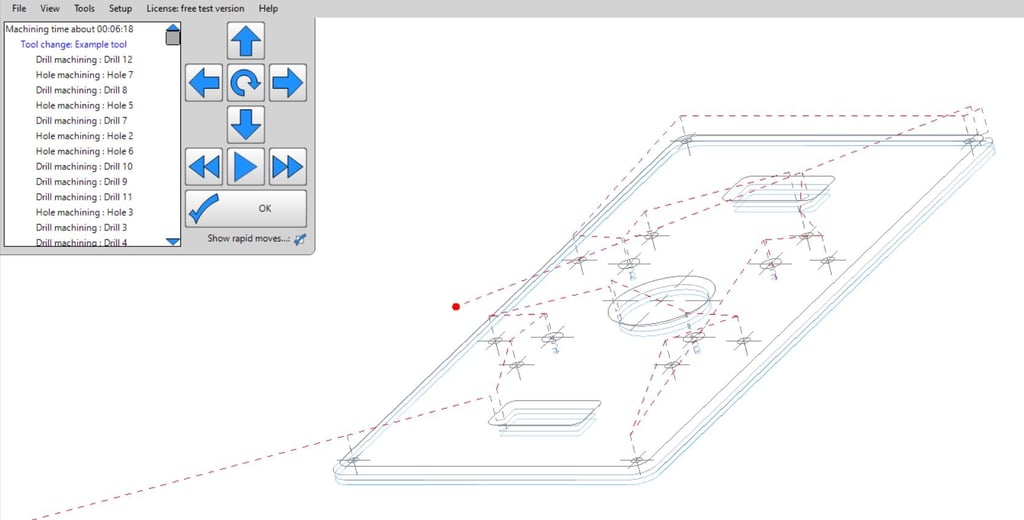
Task: Select 'Hole machining : Hole 5'
Action: coord(84,105)
